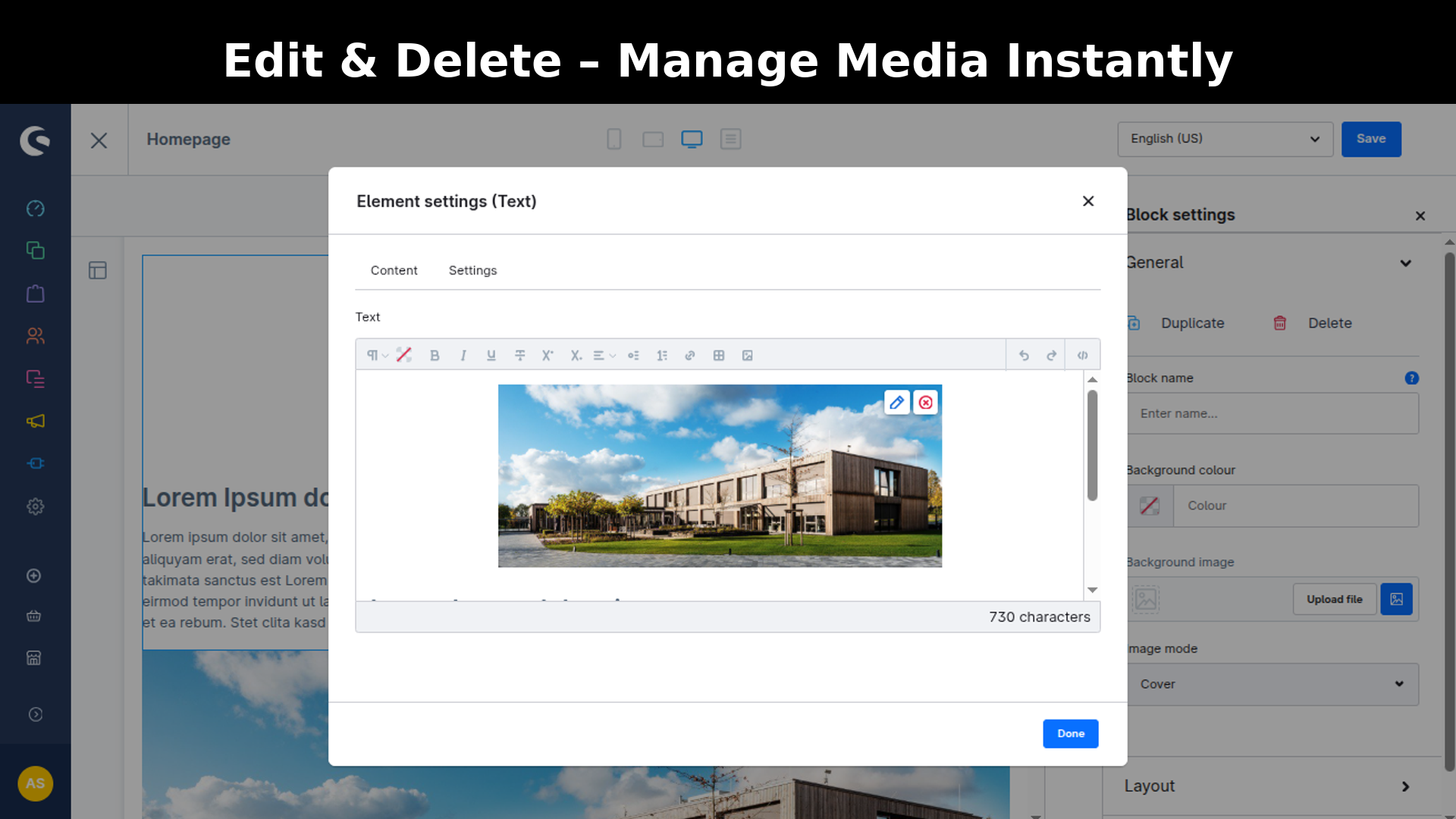
Task: Click the Background colour swatch
Action: pos(1150,506)
